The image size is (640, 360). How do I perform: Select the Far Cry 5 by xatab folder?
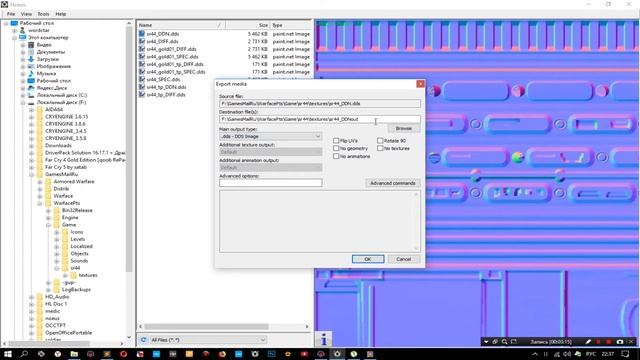point(66,167)
